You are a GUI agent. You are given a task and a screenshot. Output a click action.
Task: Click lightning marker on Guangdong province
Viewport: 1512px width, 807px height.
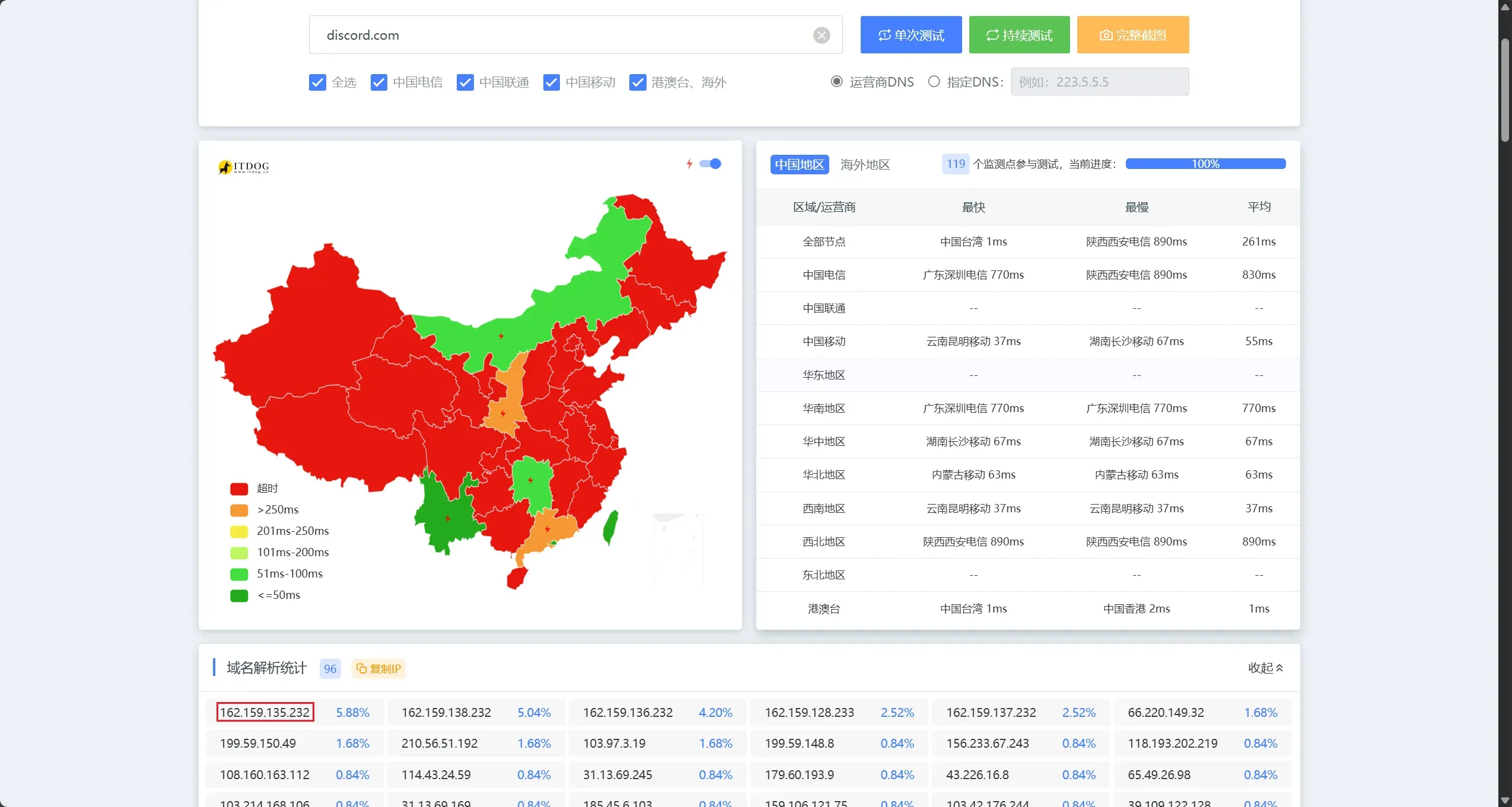547,529
